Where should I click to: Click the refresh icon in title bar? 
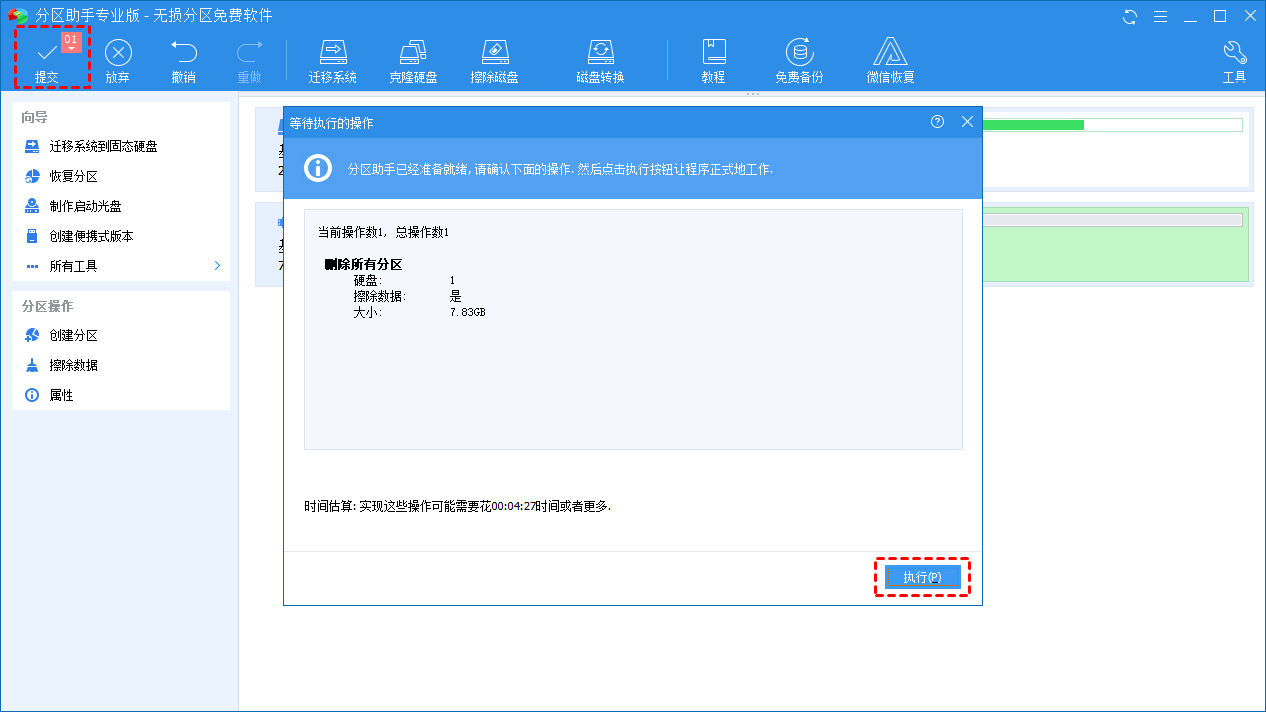[1130, 16]
